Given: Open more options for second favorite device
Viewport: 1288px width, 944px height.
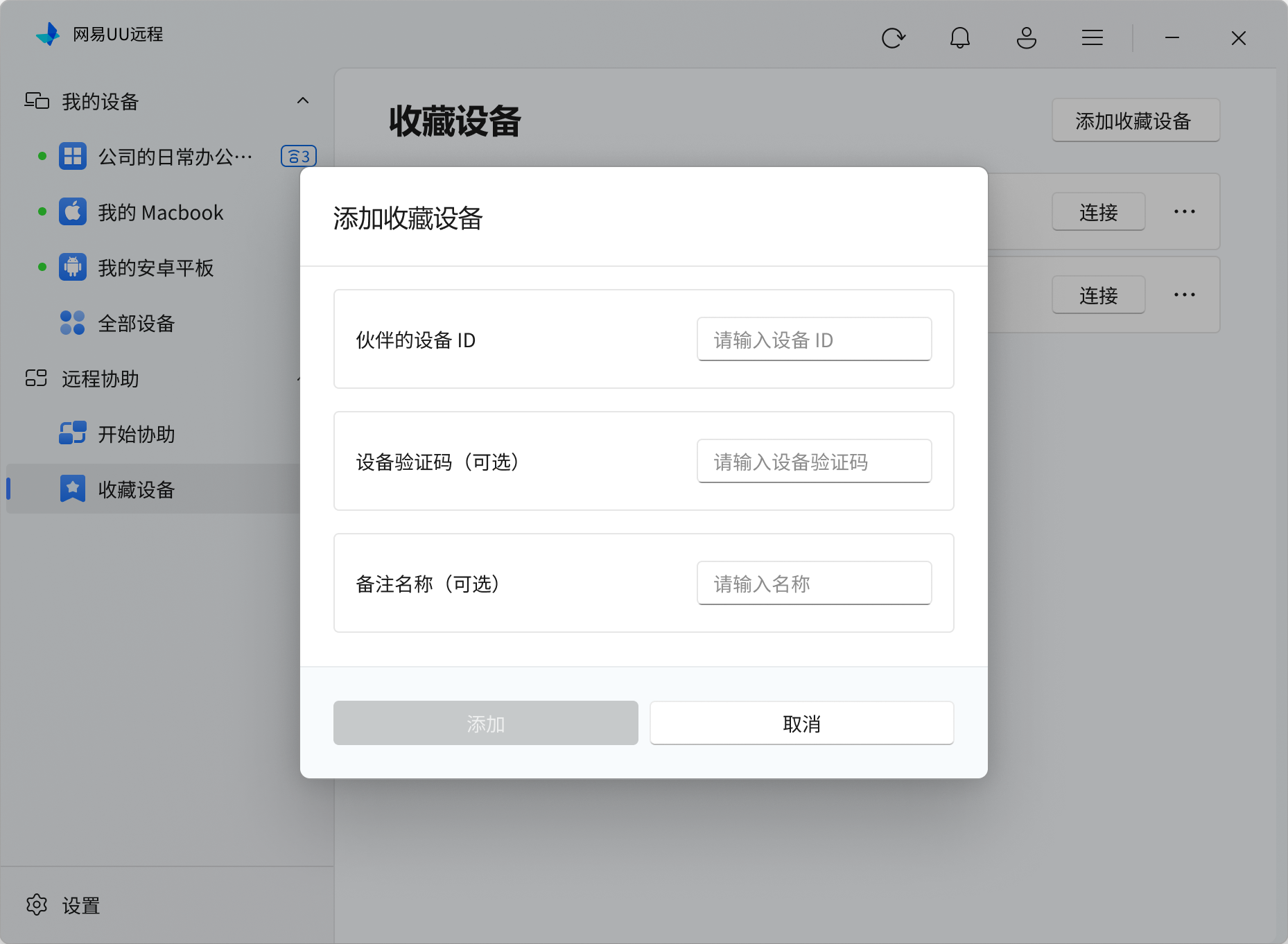Looking at the screenshot, I should tap(1184, 295).
